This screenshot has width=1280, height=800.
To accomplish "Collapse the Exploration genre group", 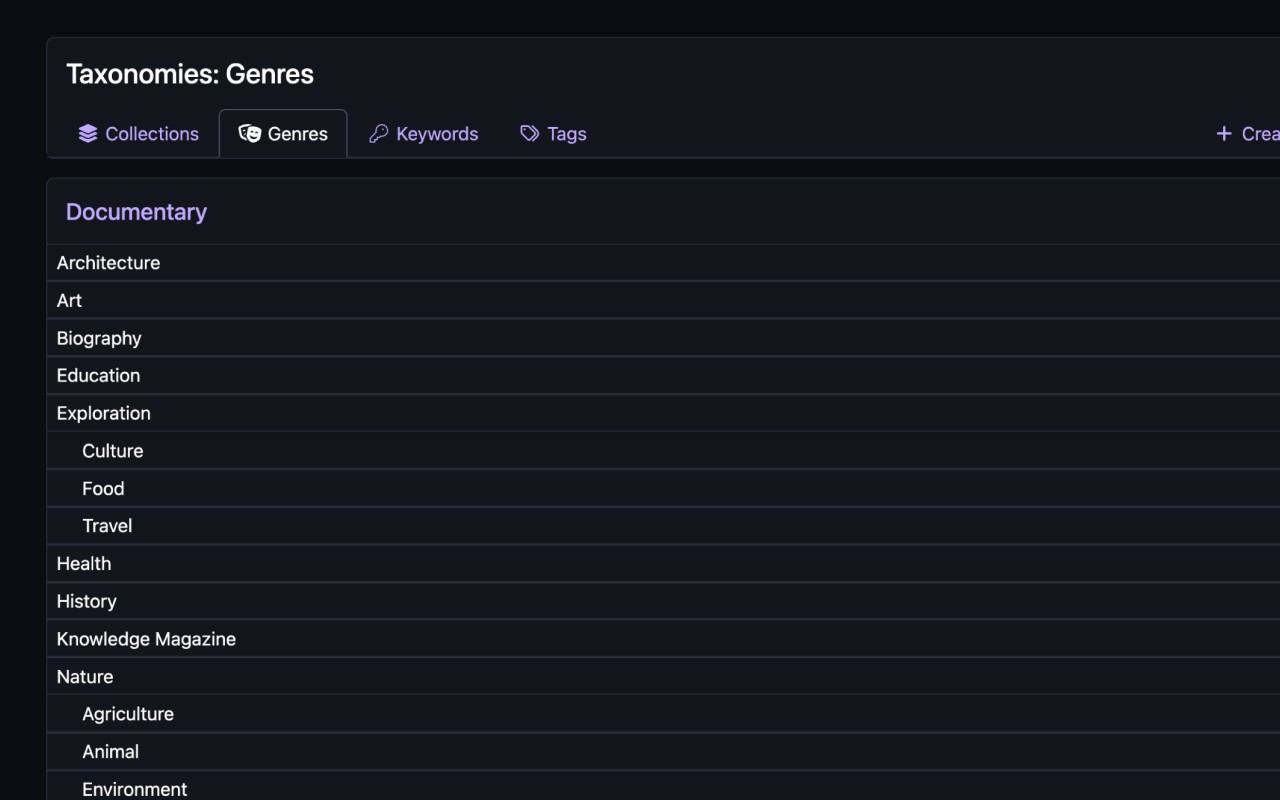I will [x=103, y=413].
